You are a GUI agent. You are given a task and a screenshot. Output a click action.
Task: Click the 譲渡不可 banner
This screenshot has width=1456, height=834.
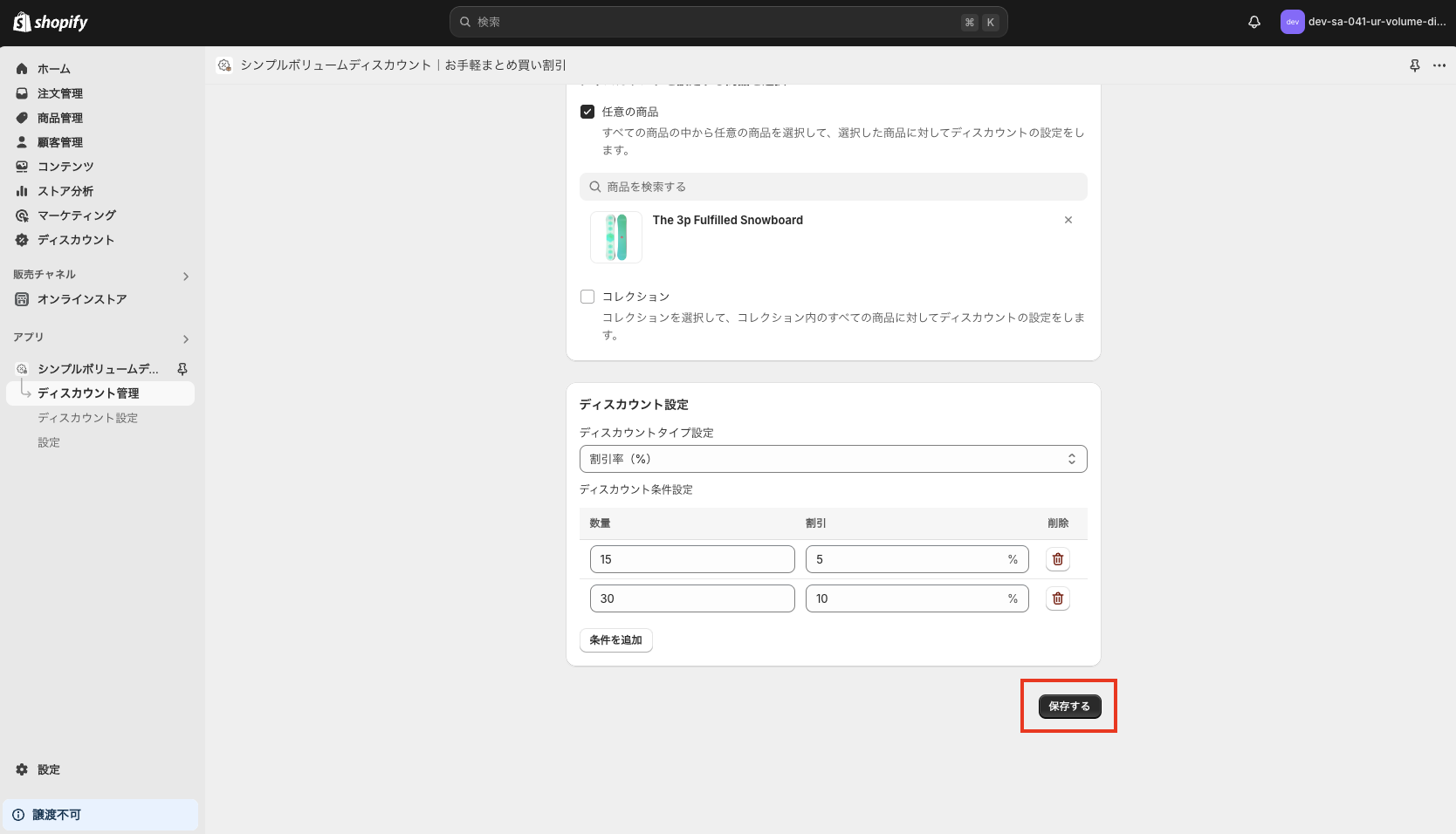point(100,815)
